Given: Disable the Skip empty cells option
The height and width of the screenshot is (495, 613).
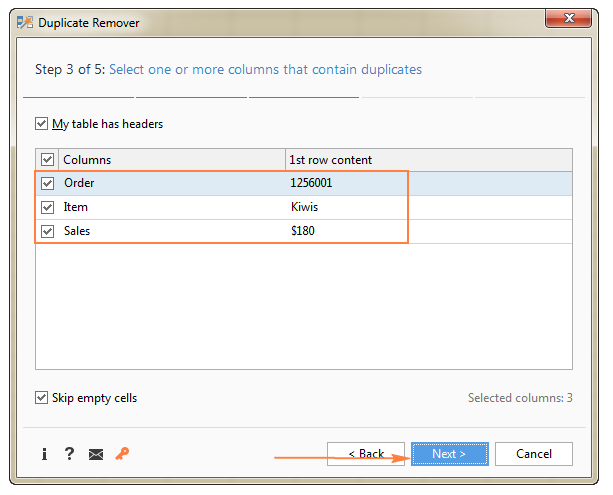Looking at the screenshot, I should click(41, 398).
